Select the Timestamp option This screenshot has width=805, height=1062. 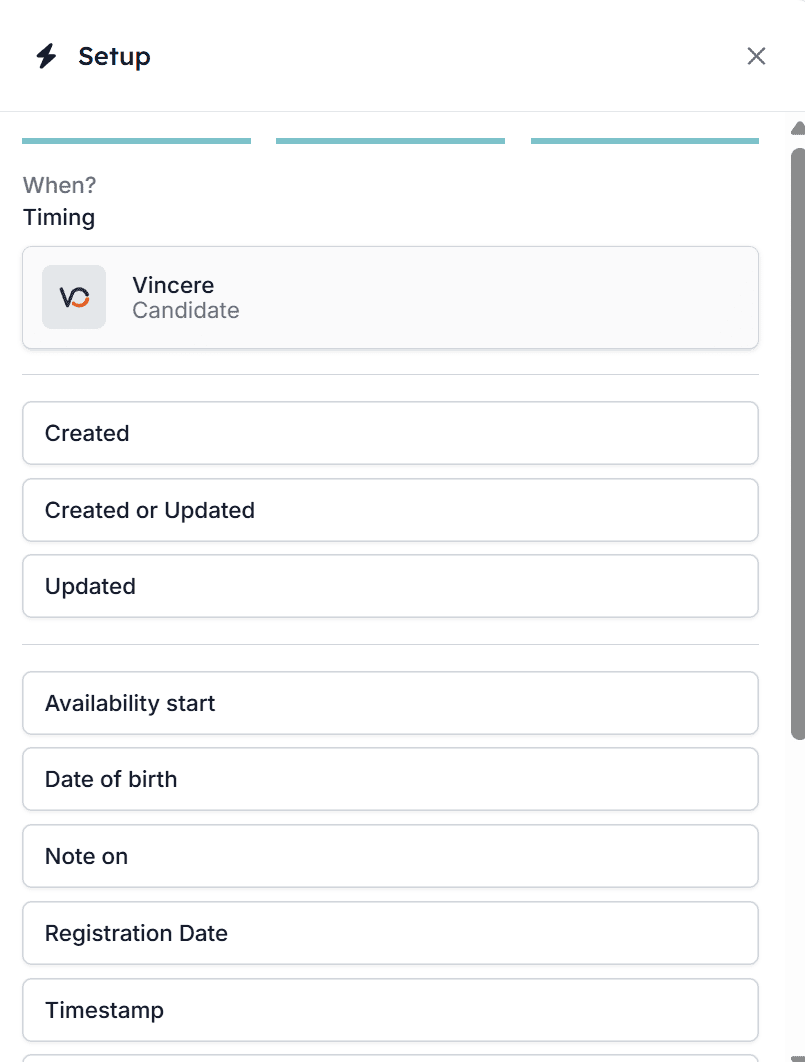[390, 1010]
